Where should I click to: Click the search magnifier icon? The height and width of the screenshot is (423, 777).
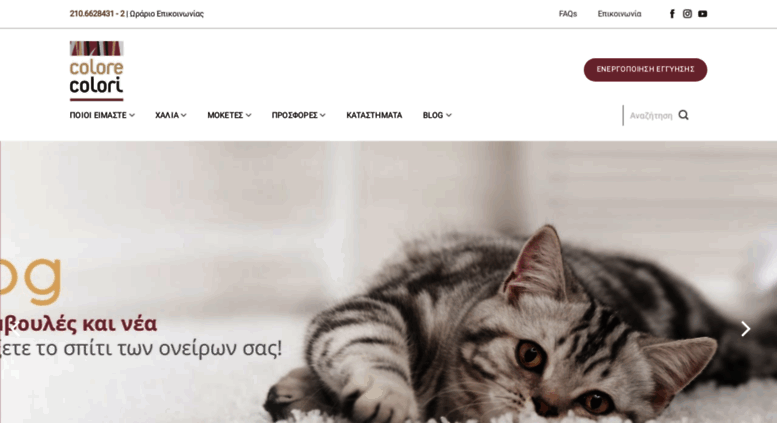pyautogui.click(x=683, y=115)
